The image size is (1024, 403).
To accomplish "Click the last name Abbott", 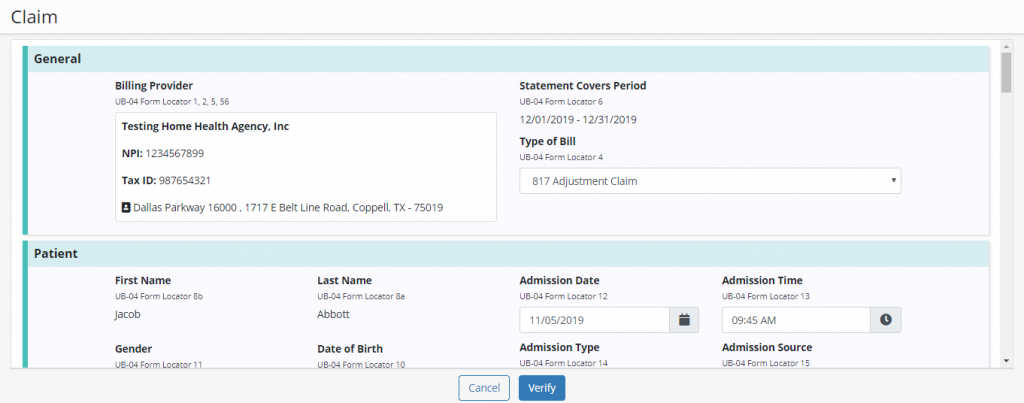I will pyautogui.click(x=333, y=314).
